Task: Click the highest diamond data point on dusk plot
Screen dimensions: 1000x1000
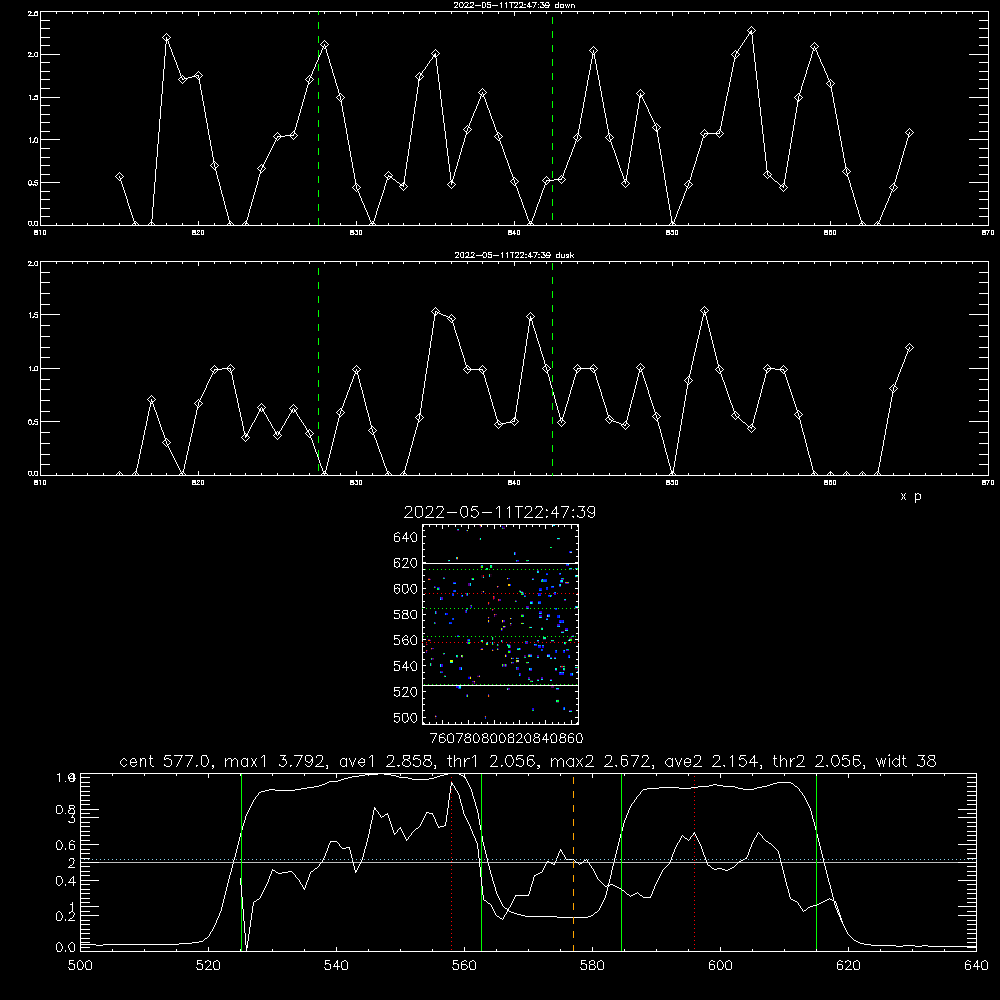Action: [704, 311]
